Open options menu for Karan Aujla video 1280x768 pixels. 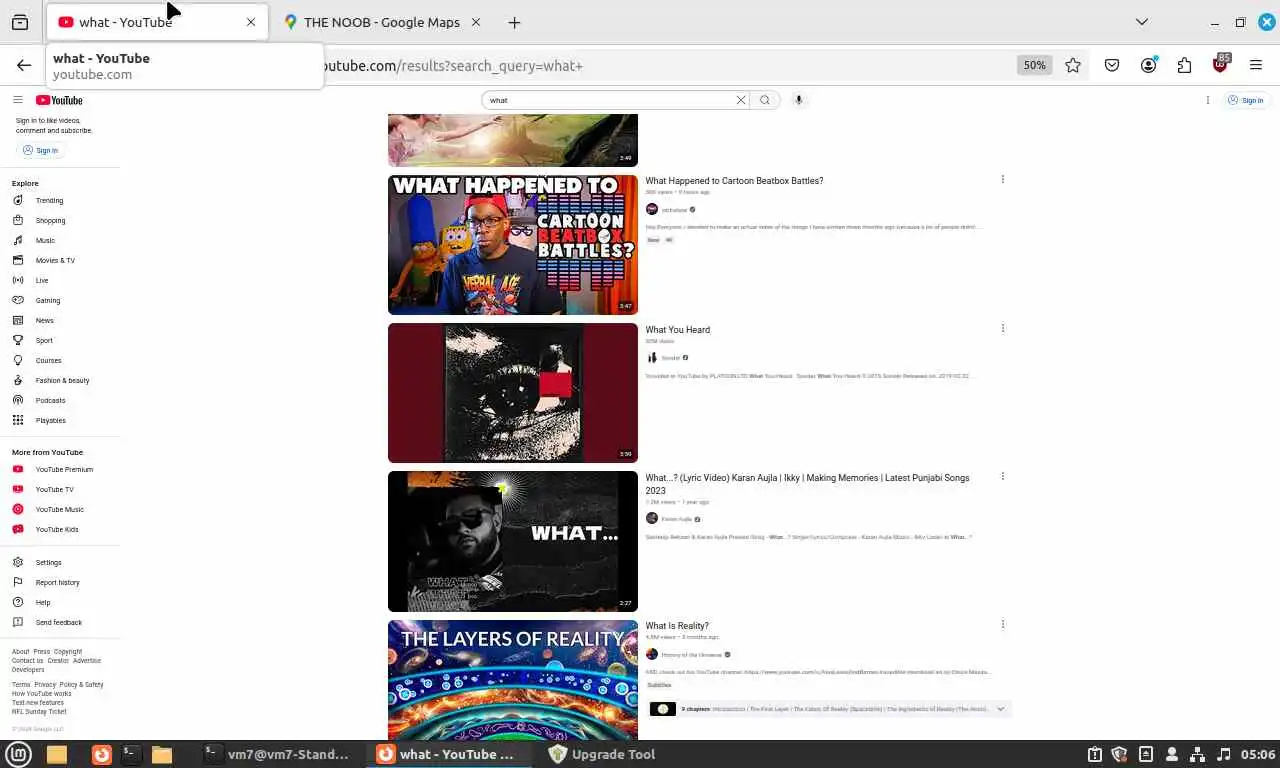1003,476
